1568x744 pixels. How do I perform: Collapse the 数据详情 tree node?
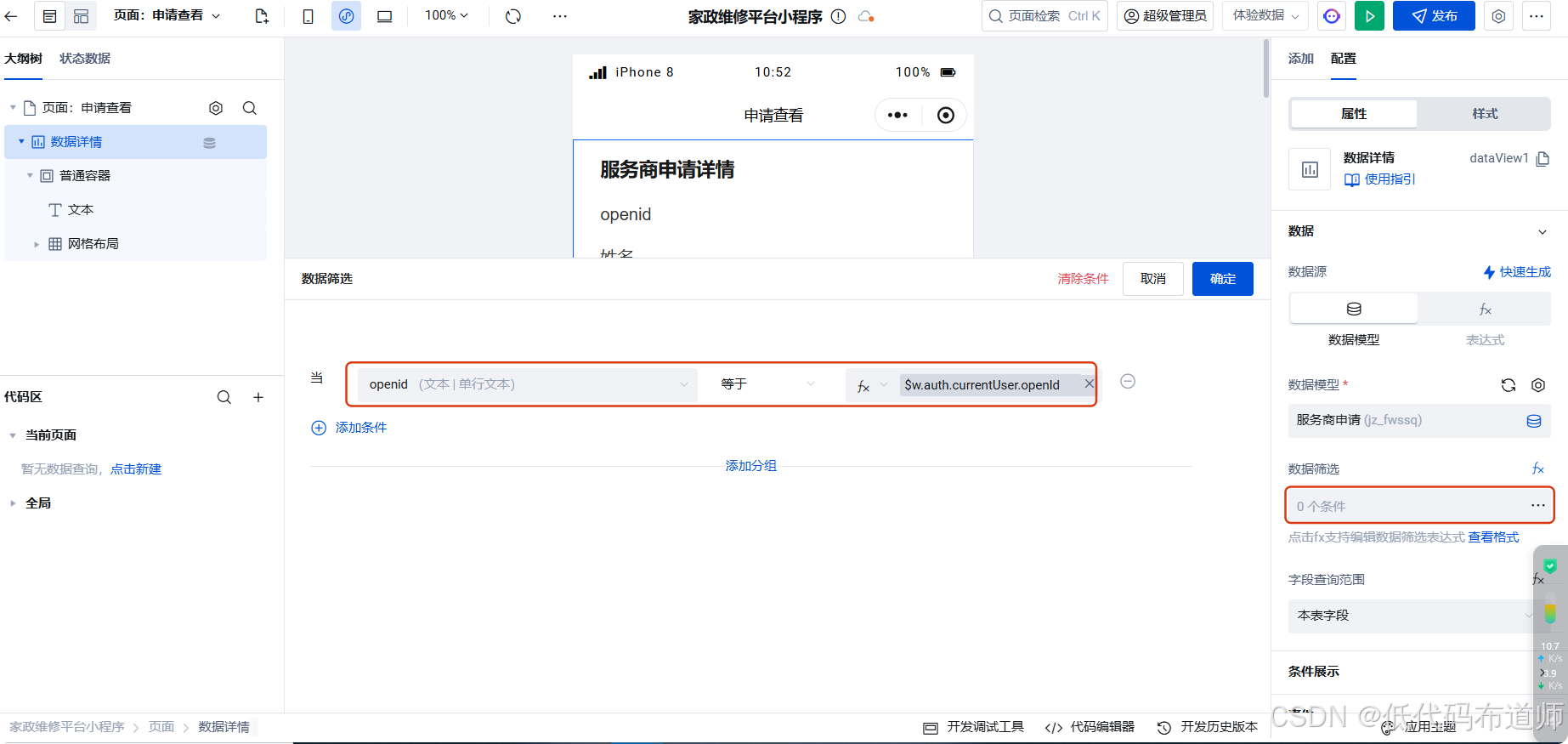click(21, 142)
